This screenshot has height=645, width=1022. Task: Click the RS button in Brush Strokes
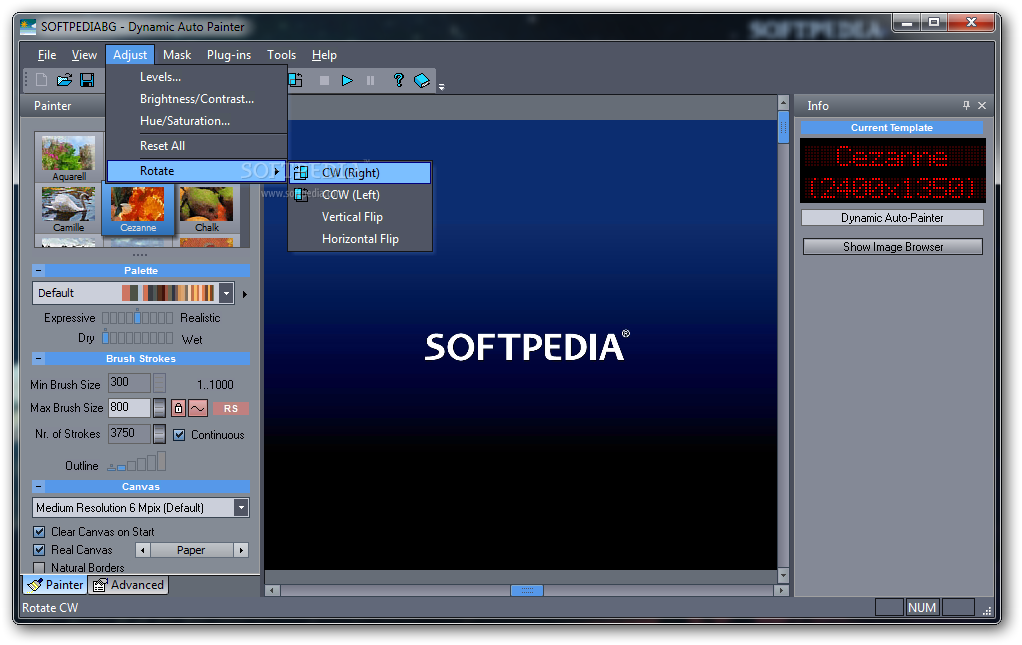(x=231, y=408)
